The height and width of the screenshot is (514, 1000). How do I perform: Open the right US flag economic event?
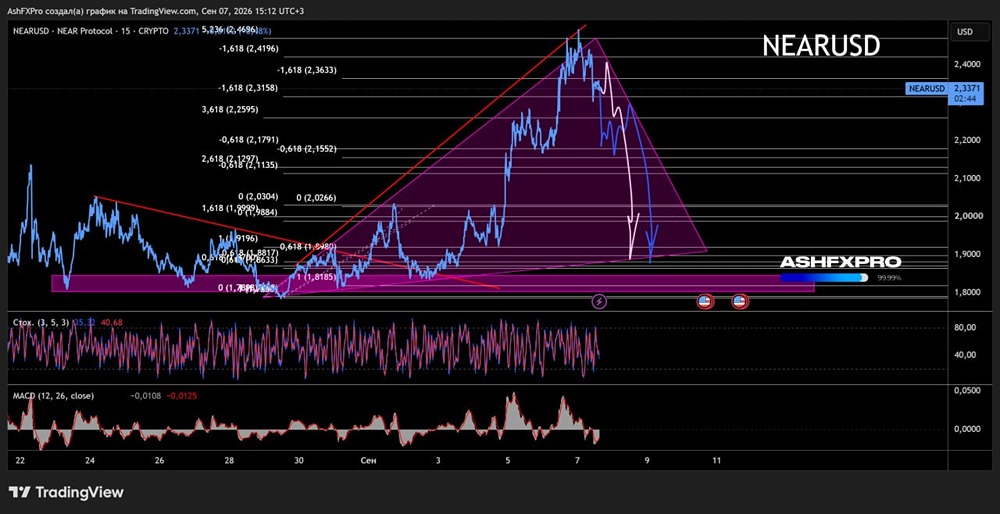pyautogui.click(x=739, y=302)
